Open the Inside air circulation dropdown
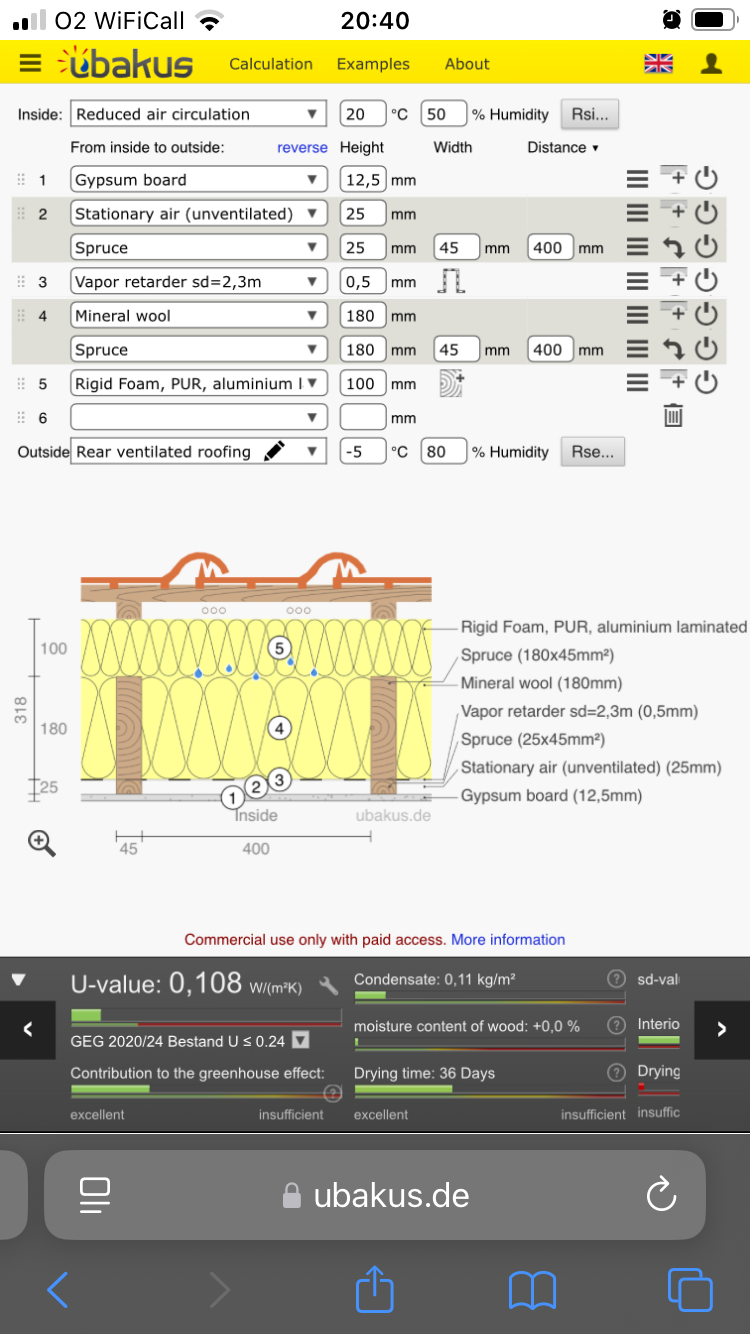The image size is (750, 1334). (x=198, y=114)
